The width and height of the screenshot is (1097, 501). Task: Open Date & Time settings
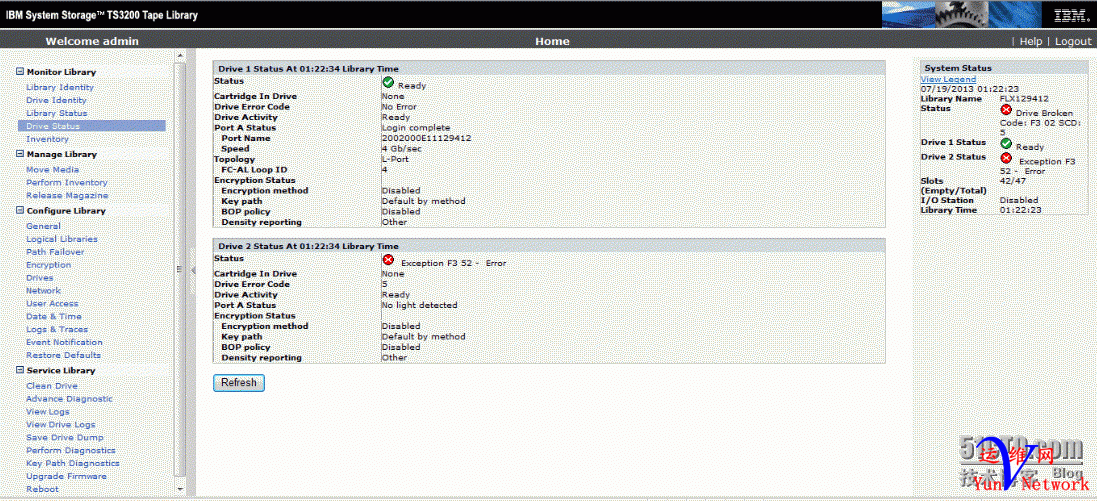[x=54, y=316]
